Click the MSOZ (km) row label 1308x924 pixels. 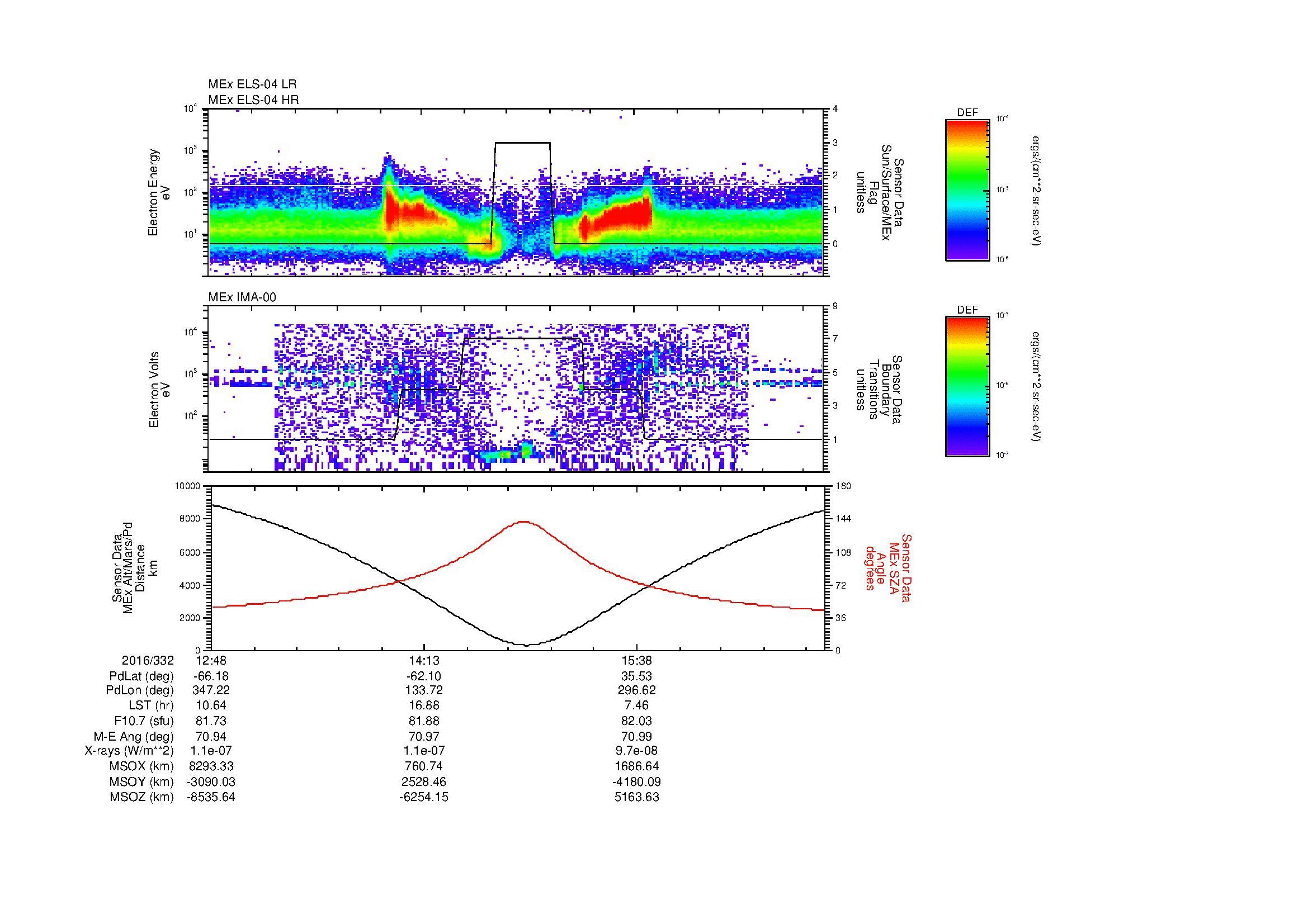pyautogui.click(x=141, y=797)
